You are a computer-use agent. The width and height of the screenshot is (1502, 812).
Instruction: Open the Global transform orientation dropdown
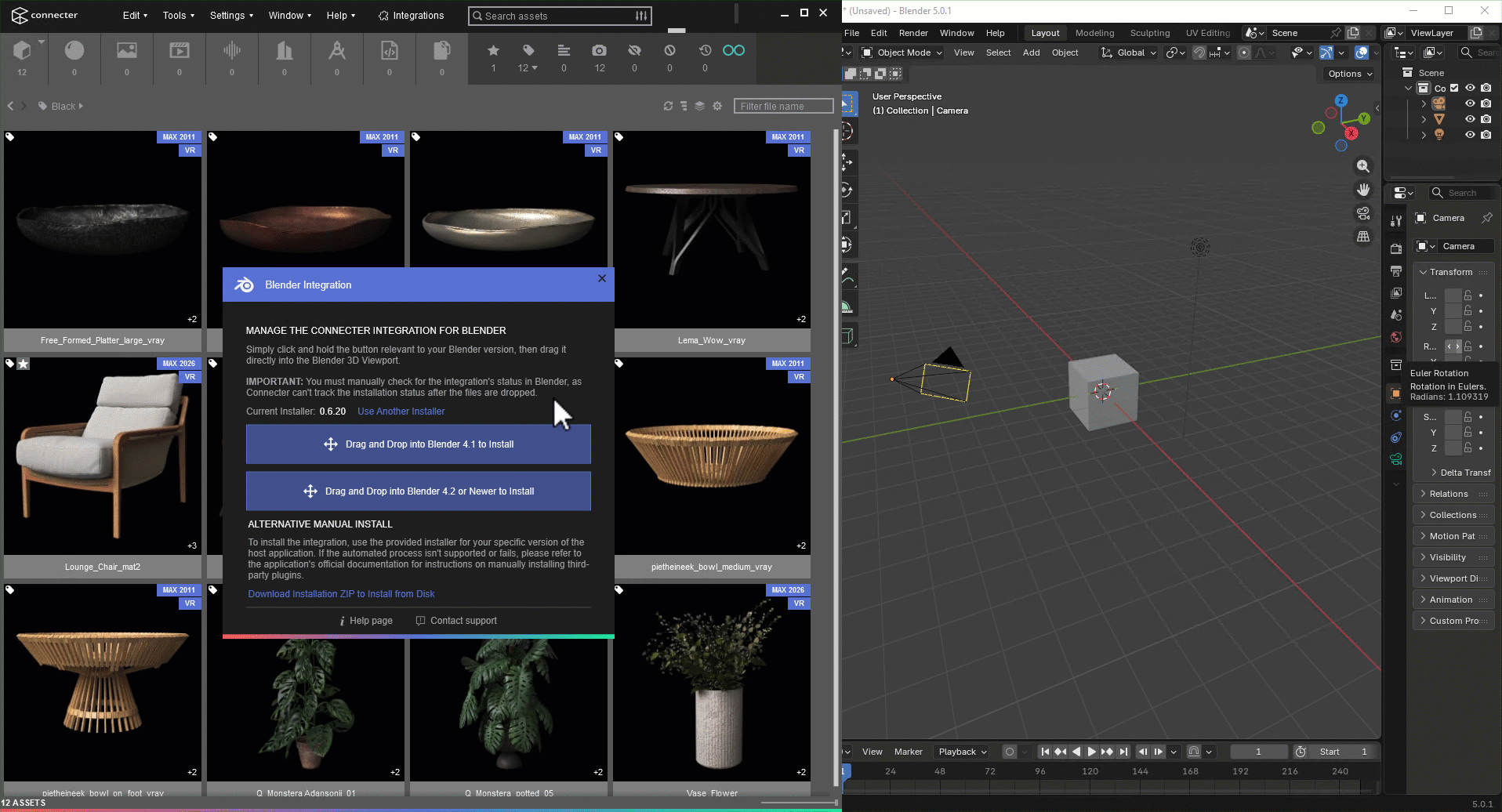pyautogui.click(x=1129, y=53)
